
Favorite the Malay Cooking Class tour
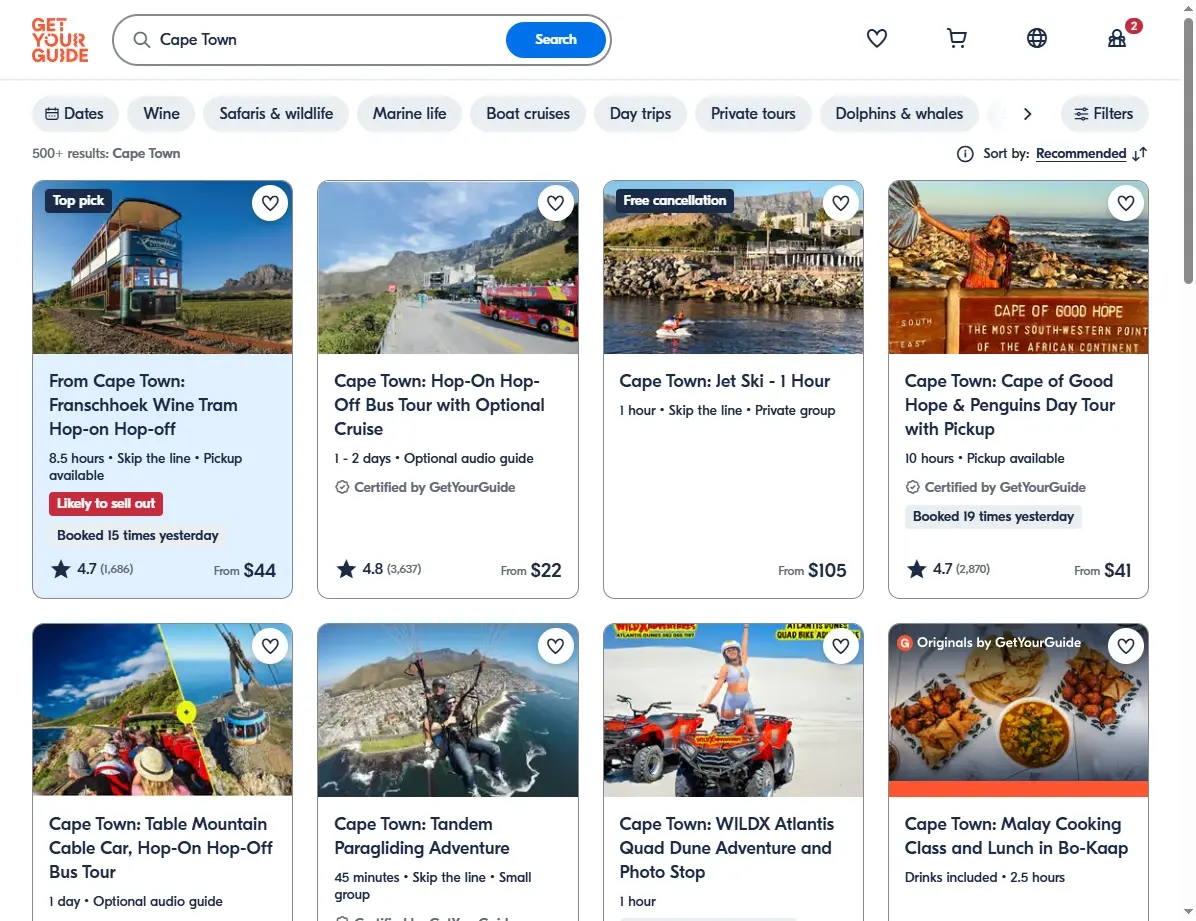[x=1126, y=646]
